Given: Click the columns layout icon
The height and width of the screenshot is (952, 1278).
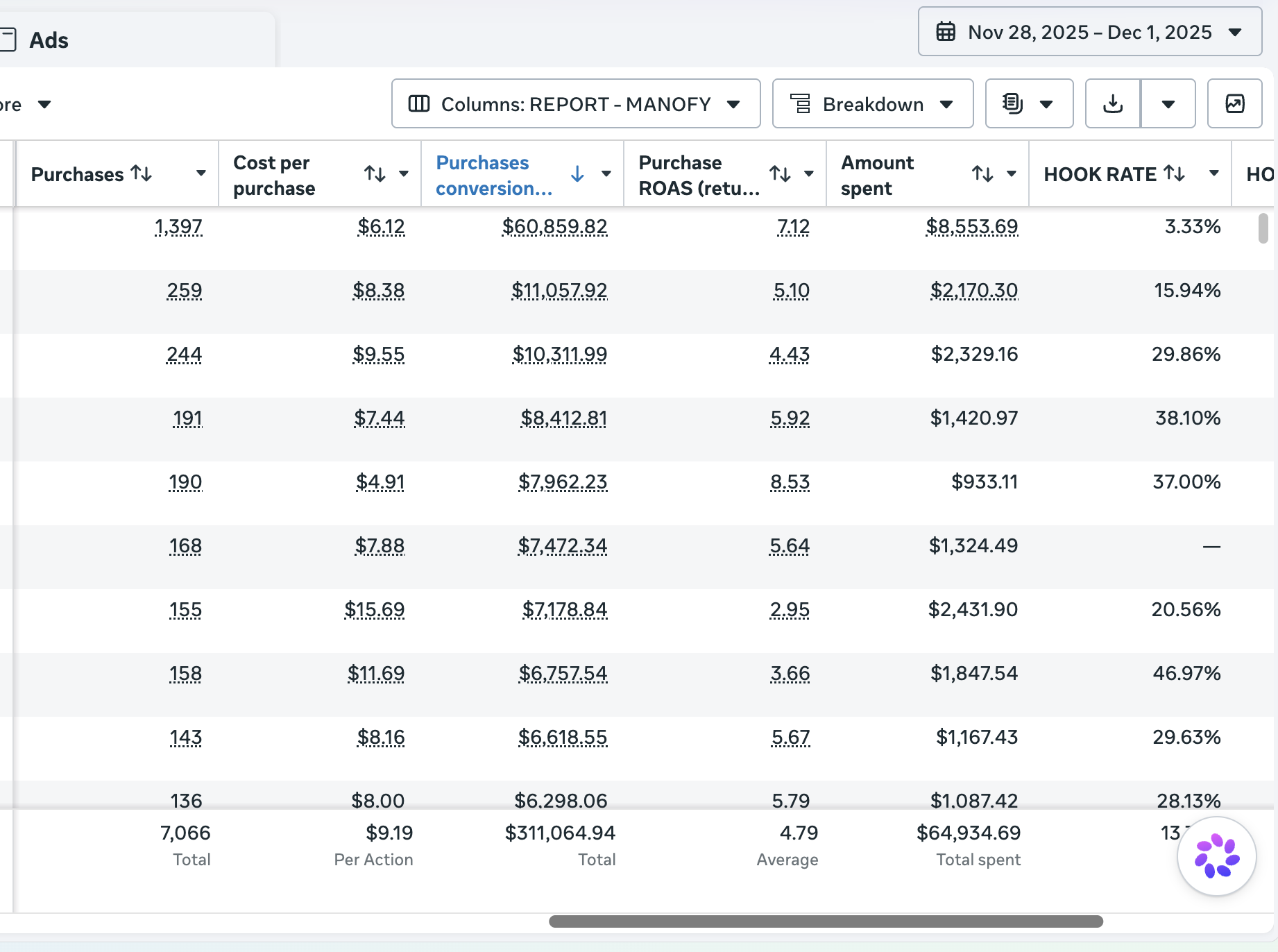Looking at the screenshot, I should point(419,104).
